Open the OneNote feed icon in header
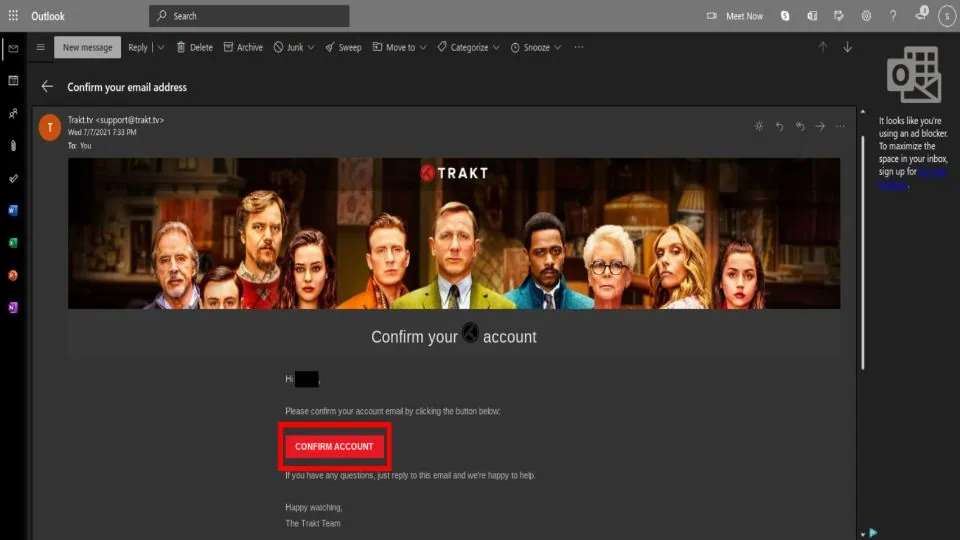Viewport: 960px width, 540px height. [x=812, y=16]
